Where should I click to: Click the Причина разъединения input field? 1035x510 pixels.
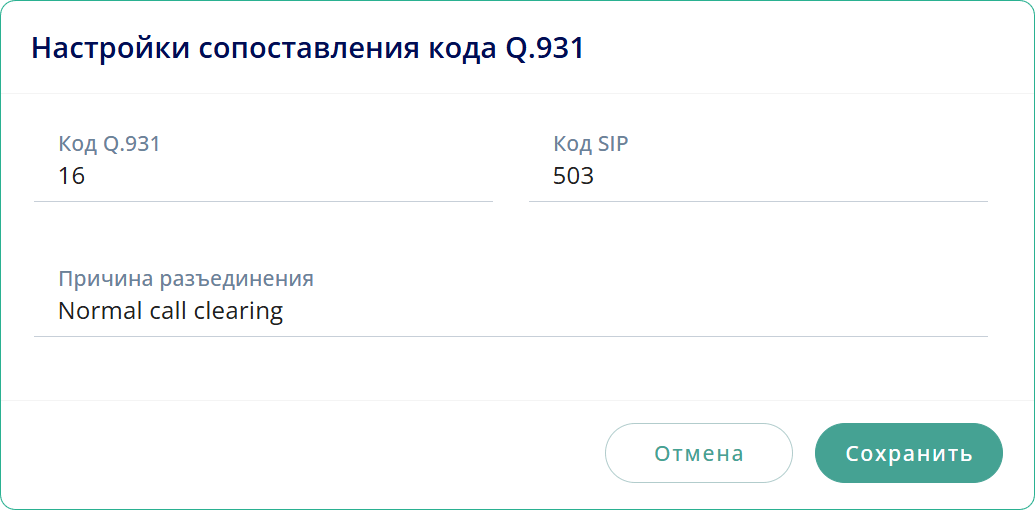tap(510, 311)
